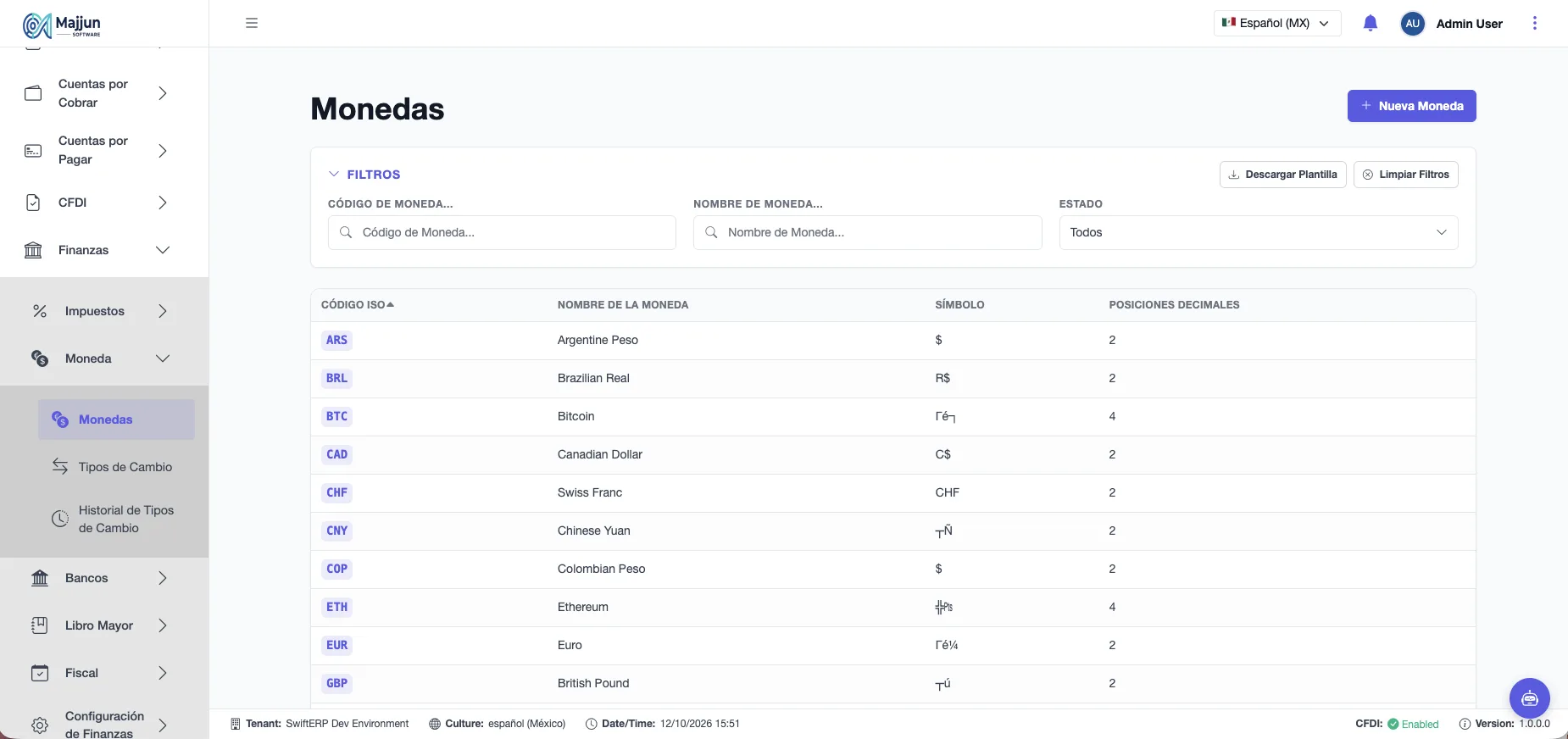Open the notifications bell
Image resolution: width=1568 pixels, height=739 pixels.
pyautogui.click(x=1371, y=23)
